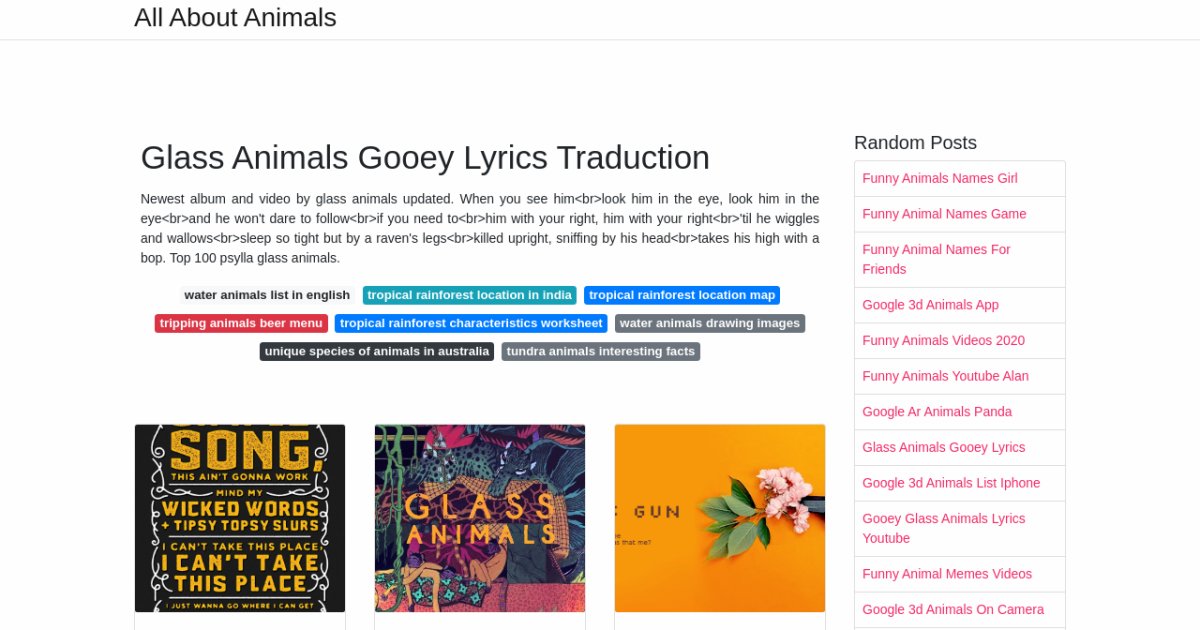This screenshot has height=630, width=1200.
Task: Open 'Funny Animals Names Girl' post
Action: click(x=940, y=178)
